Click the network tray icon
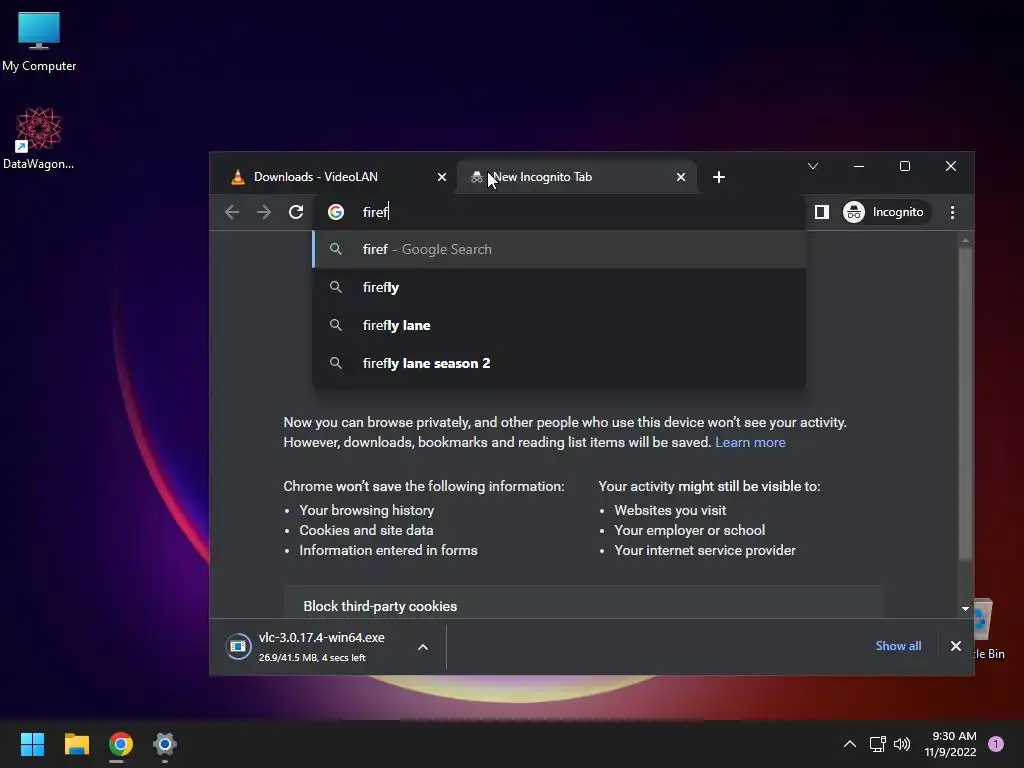The height and width of the screenshot is (768, 1024). tap(877, 744)
